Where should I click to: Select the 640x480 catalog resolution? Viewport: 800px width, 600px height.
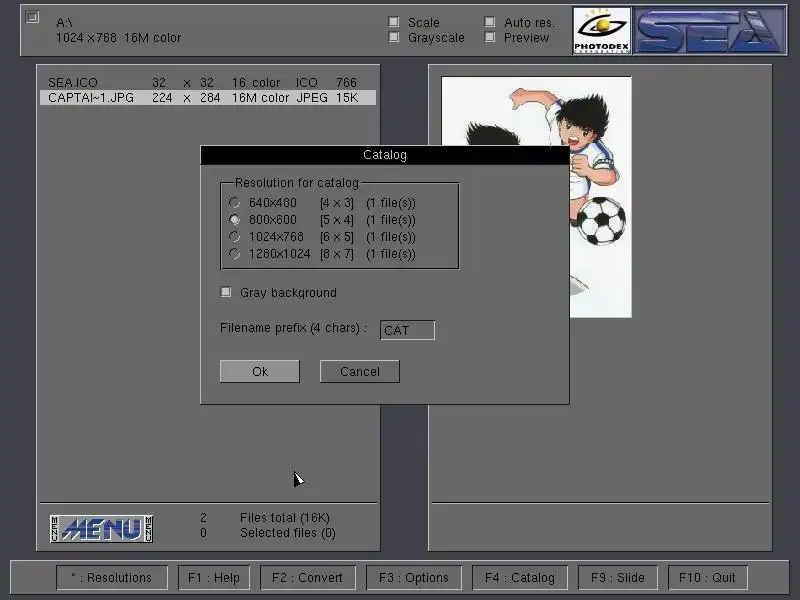tap(234, 203)
